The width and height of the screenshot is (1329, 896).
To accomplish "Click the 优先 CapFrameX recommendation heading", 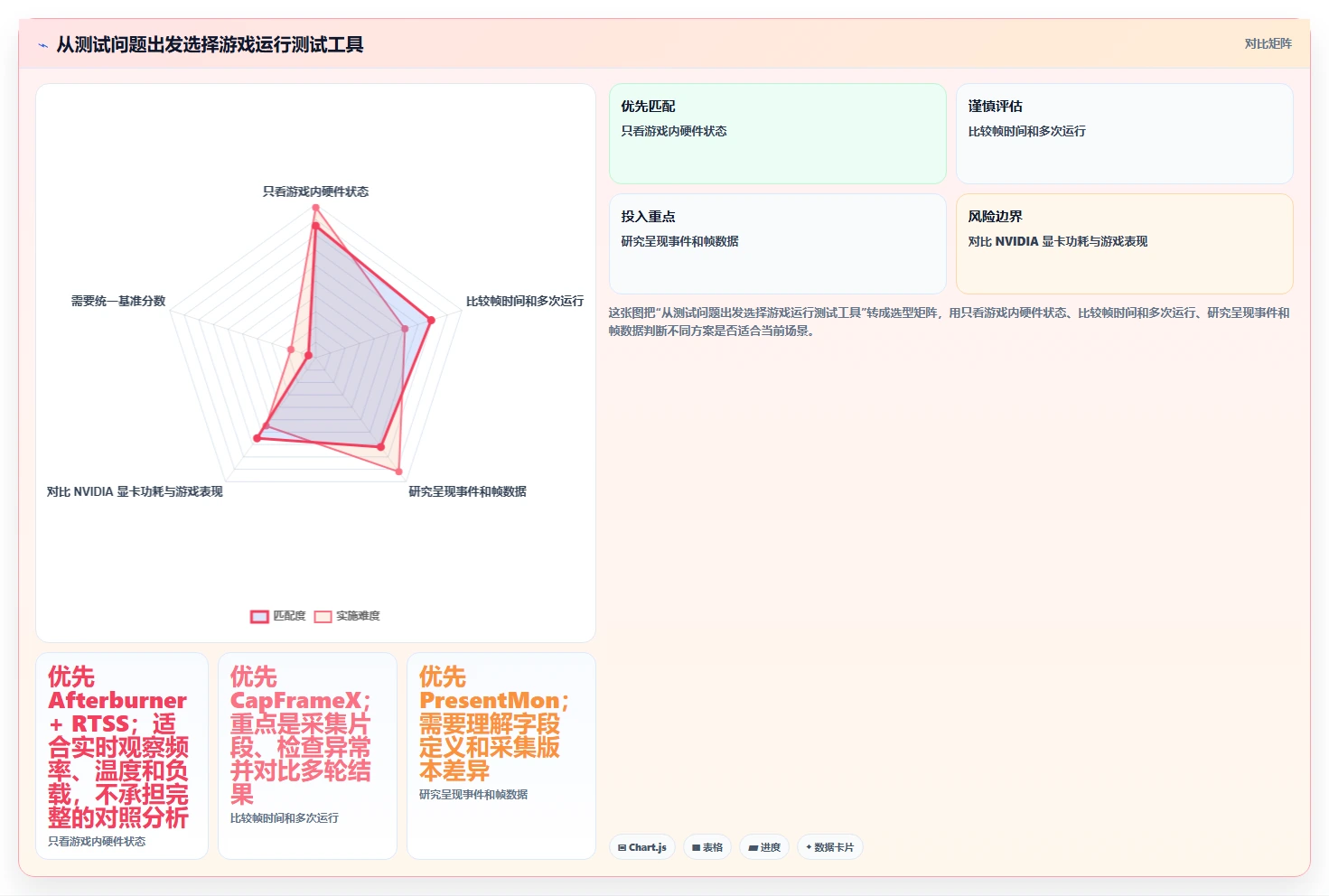I will click(301, 735).
